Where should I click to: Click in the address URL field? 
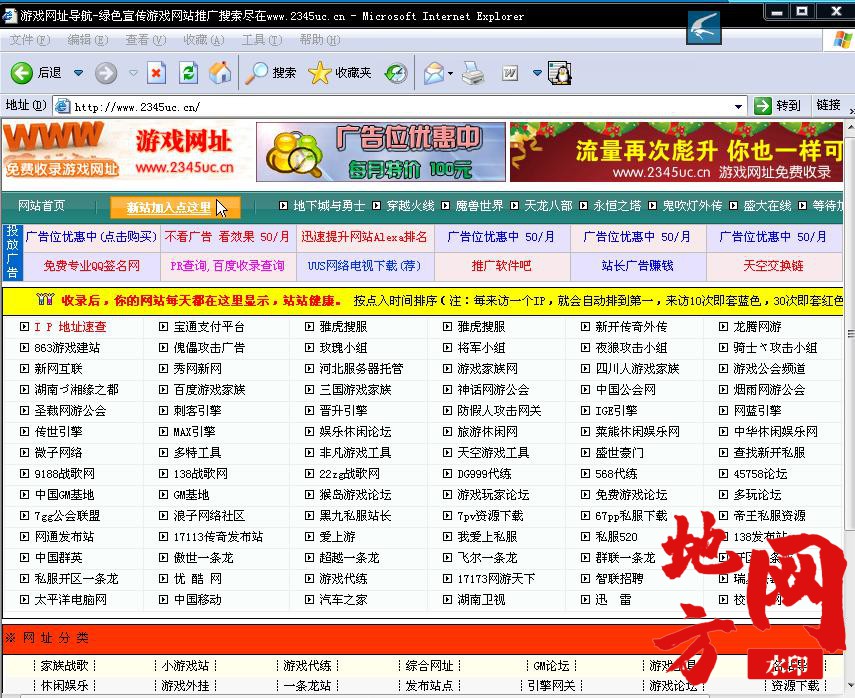pos(401,106)
